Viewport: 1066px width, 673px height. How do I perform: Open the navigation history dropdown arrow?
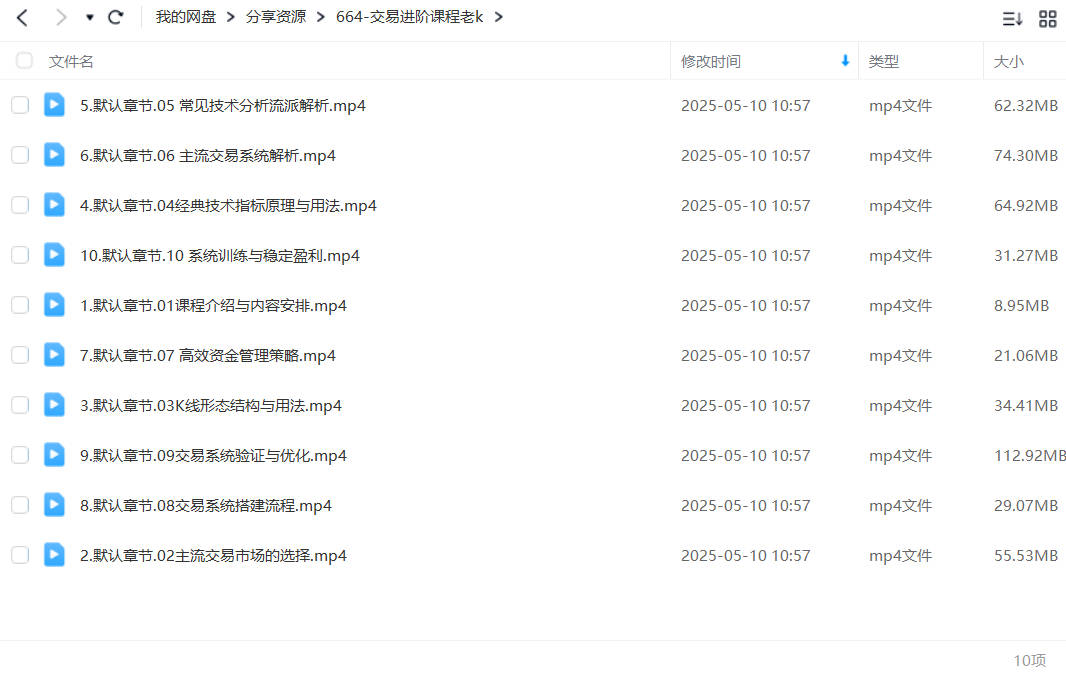tap(89, 18)
